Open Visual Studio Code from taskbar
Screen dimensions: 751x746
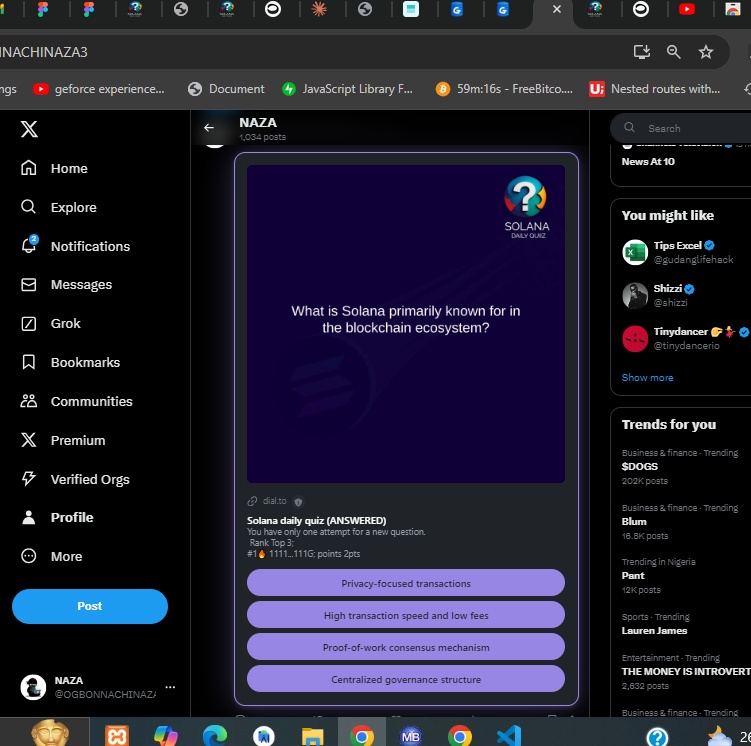click(509, 735)
